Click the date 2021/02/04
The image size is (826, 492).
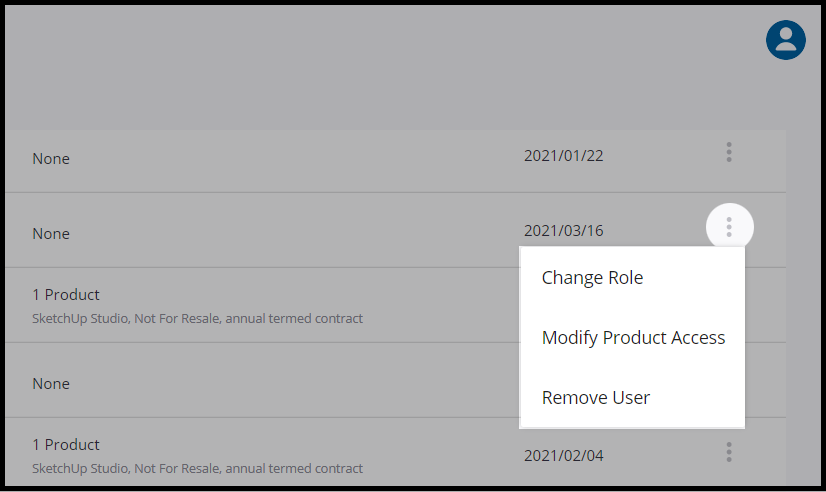click(x=563, y=456)
